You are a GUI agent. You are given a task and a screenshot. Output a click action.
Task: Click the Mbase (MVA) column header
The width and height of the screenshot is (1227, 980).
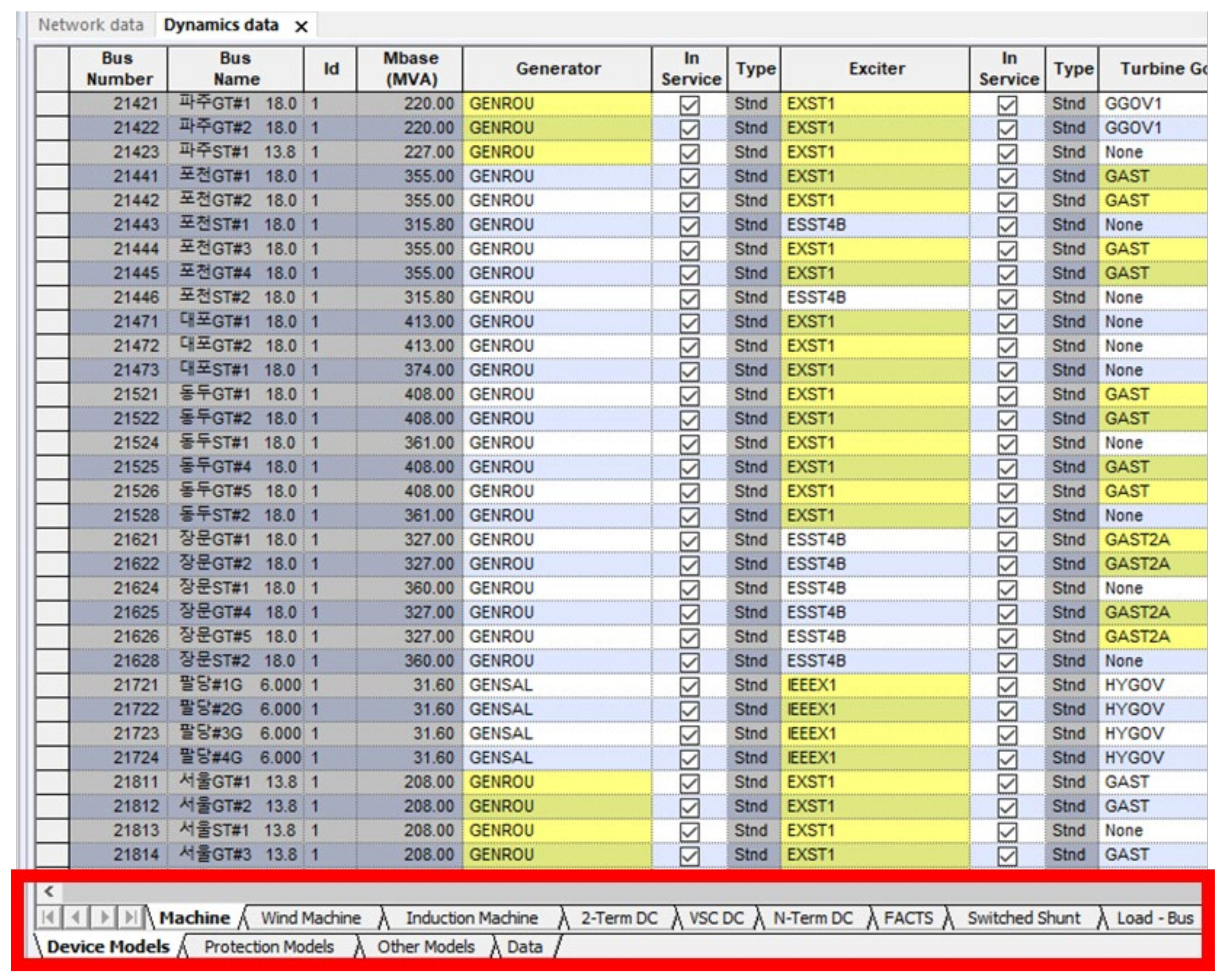410,69
